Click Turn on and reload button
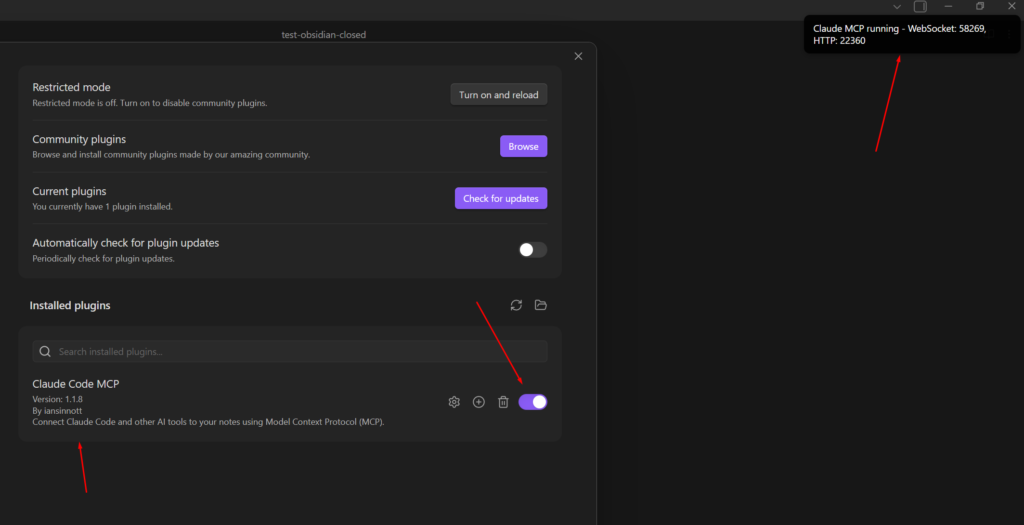 click(499, 95)
